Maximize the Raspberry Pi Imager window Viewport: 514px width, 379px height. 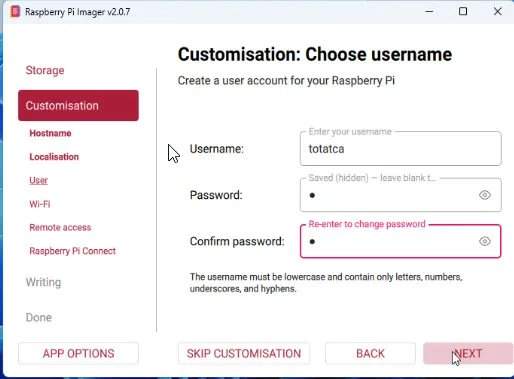coord(463,11)
